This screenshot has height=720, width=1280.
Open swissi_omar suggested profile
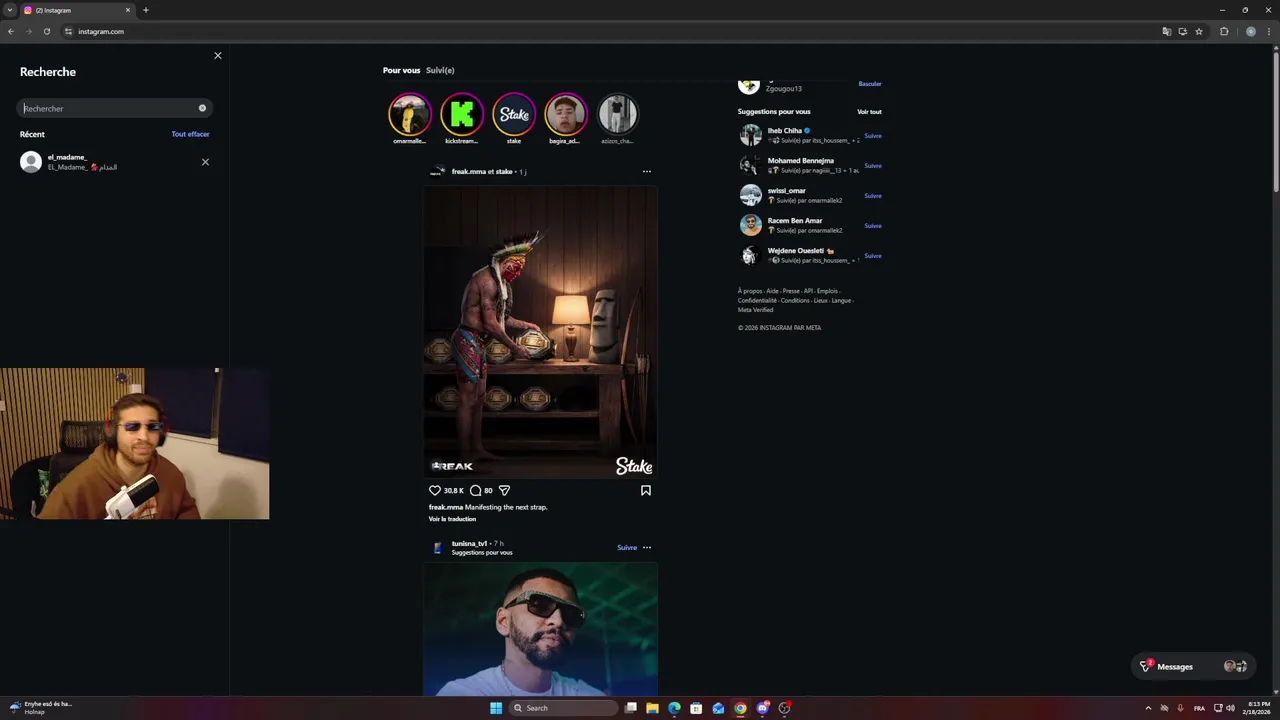(786, 191)
